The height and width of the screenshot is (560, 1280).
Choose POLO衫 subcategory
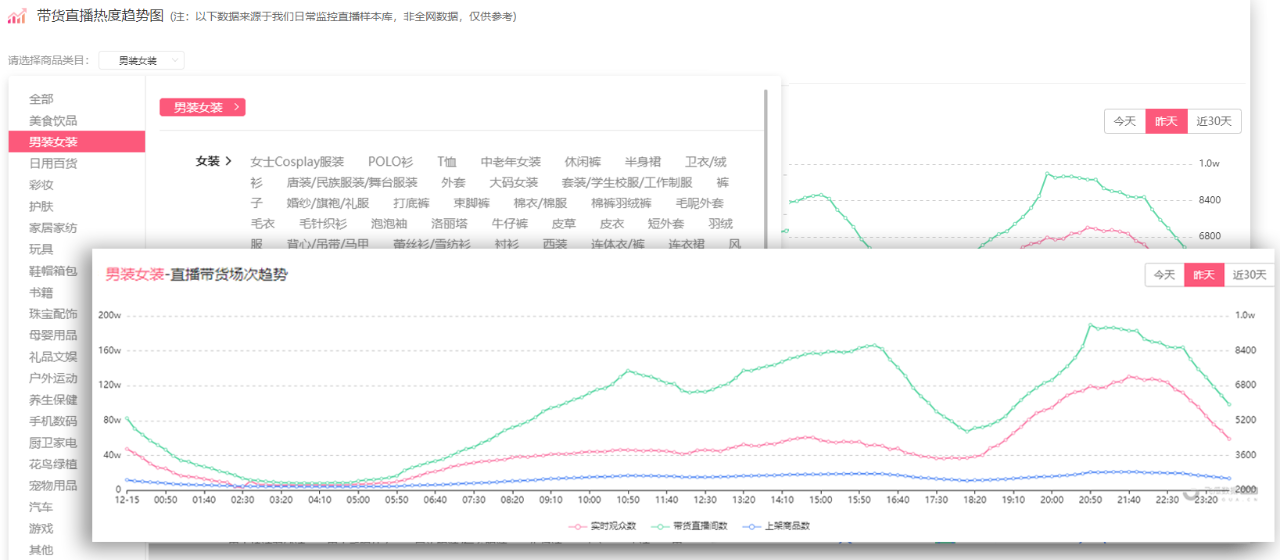390,161
